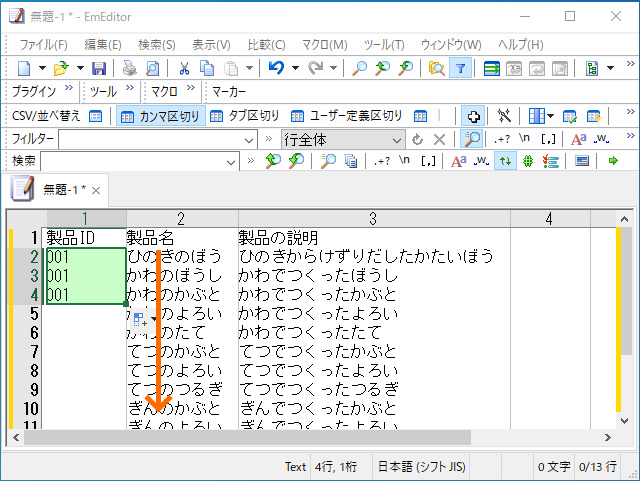The height and width of the screenshot is (481, 640).
Task: Click find previous icon in Search bar
Action: pyautogui.click(x=273, y=161)
